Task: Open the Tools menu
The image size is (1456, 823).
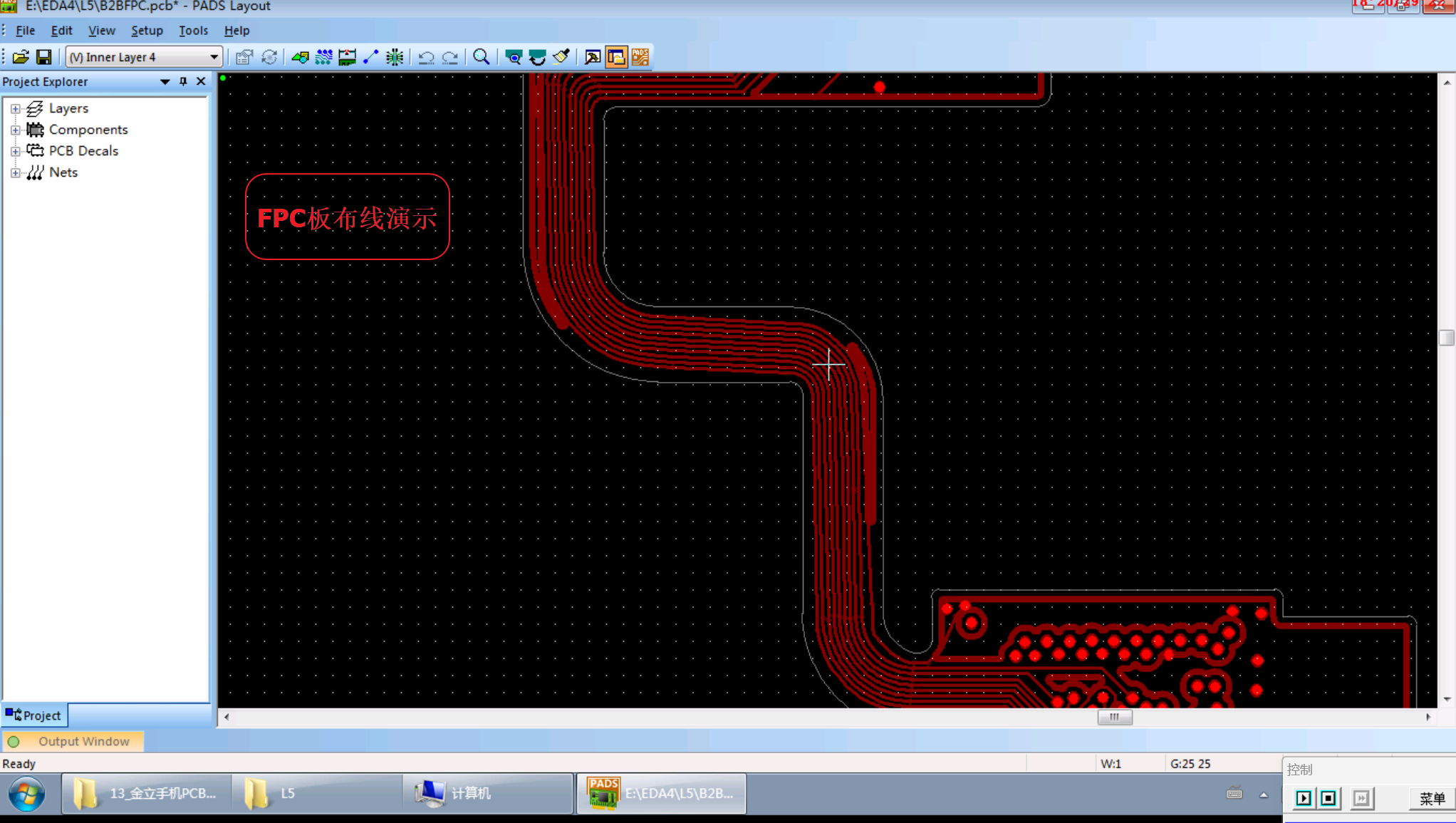Action: [x=193, y=31]
